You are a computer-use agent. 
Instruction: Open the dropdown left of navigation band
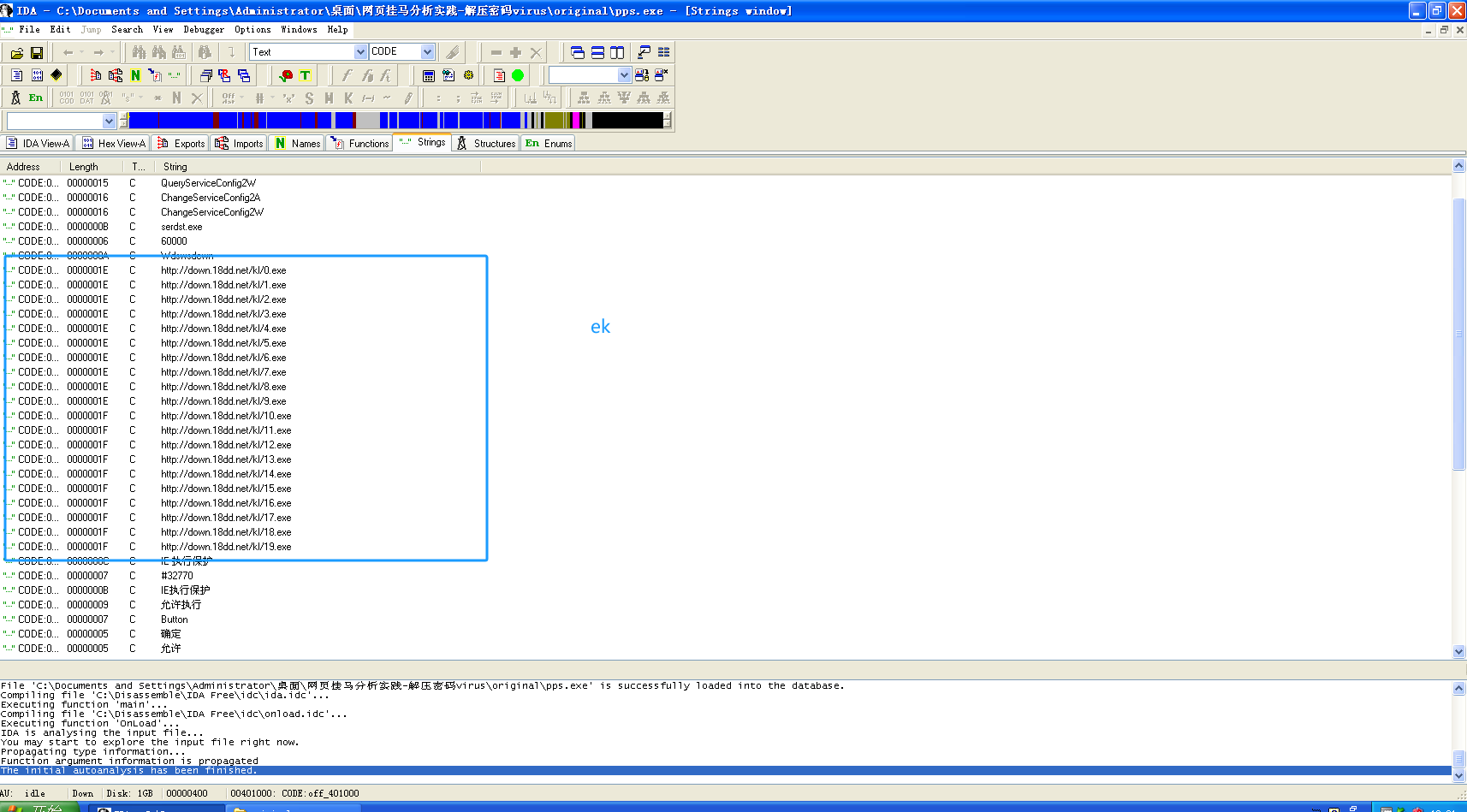tap(109, 121)
